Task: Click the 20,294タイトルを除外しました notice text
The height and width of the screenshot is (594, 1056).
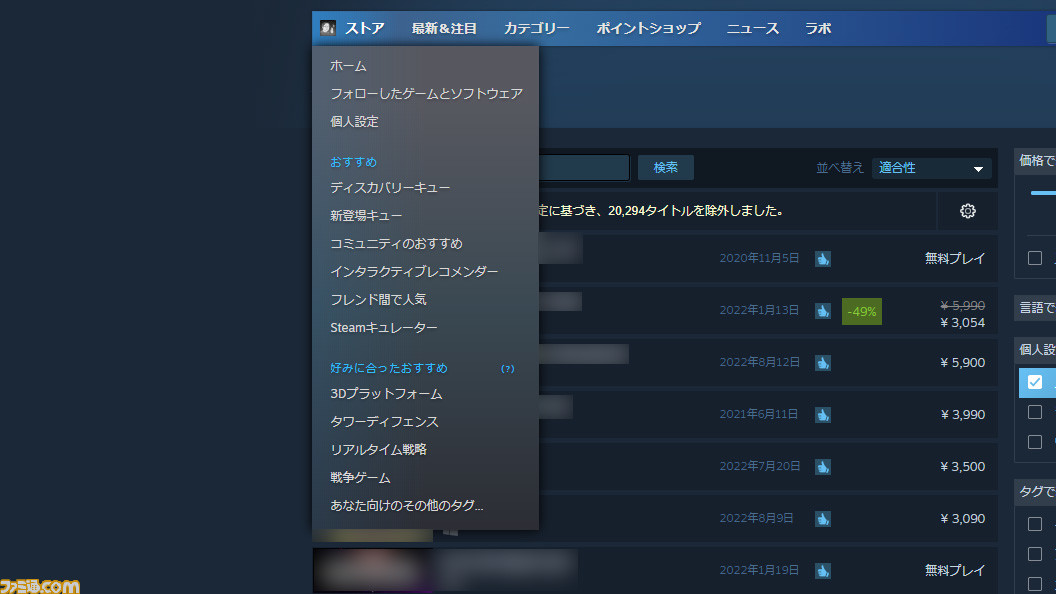Action: tap(695, 211)
